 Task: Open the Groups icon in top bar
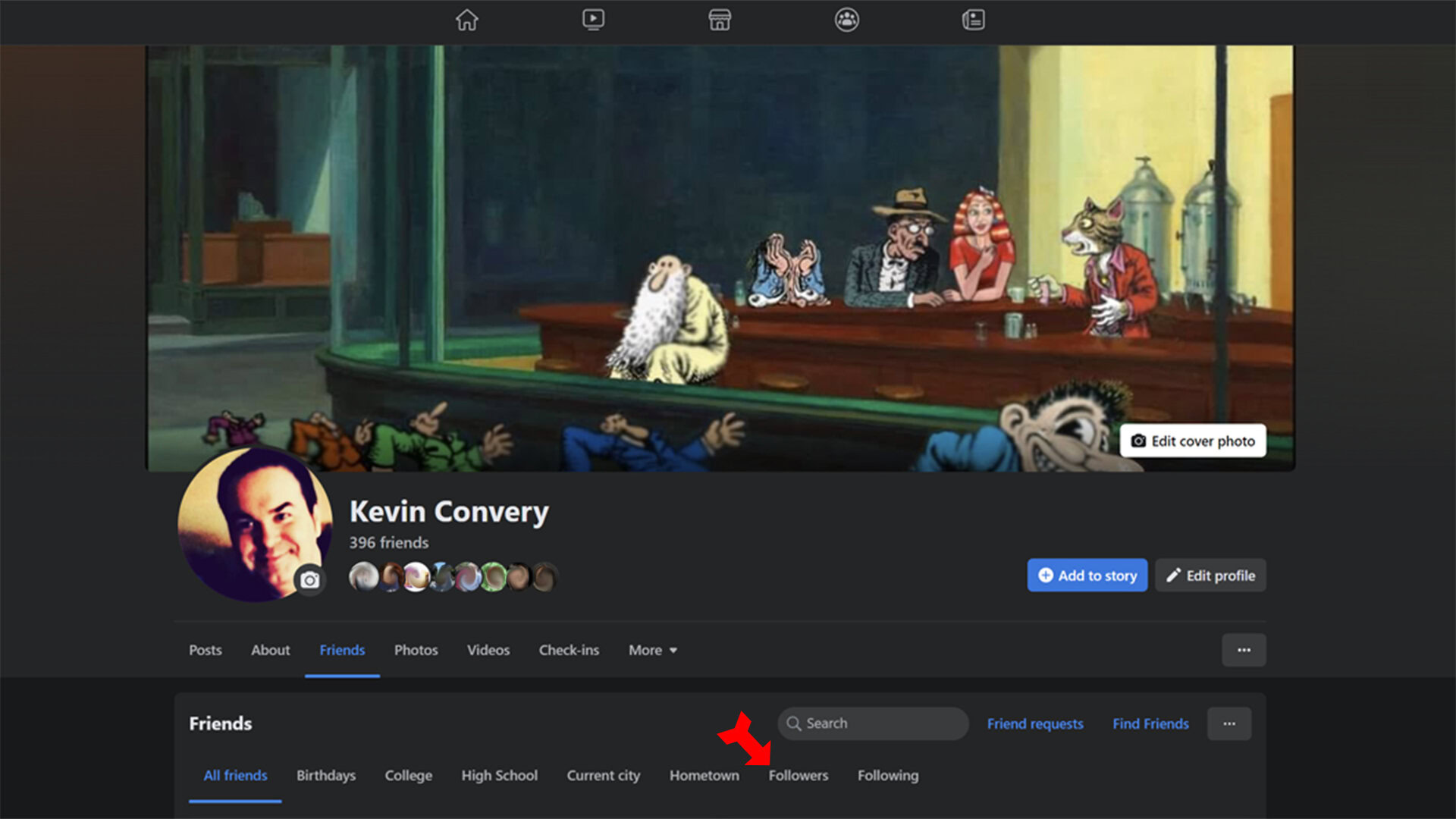[846, 20]
